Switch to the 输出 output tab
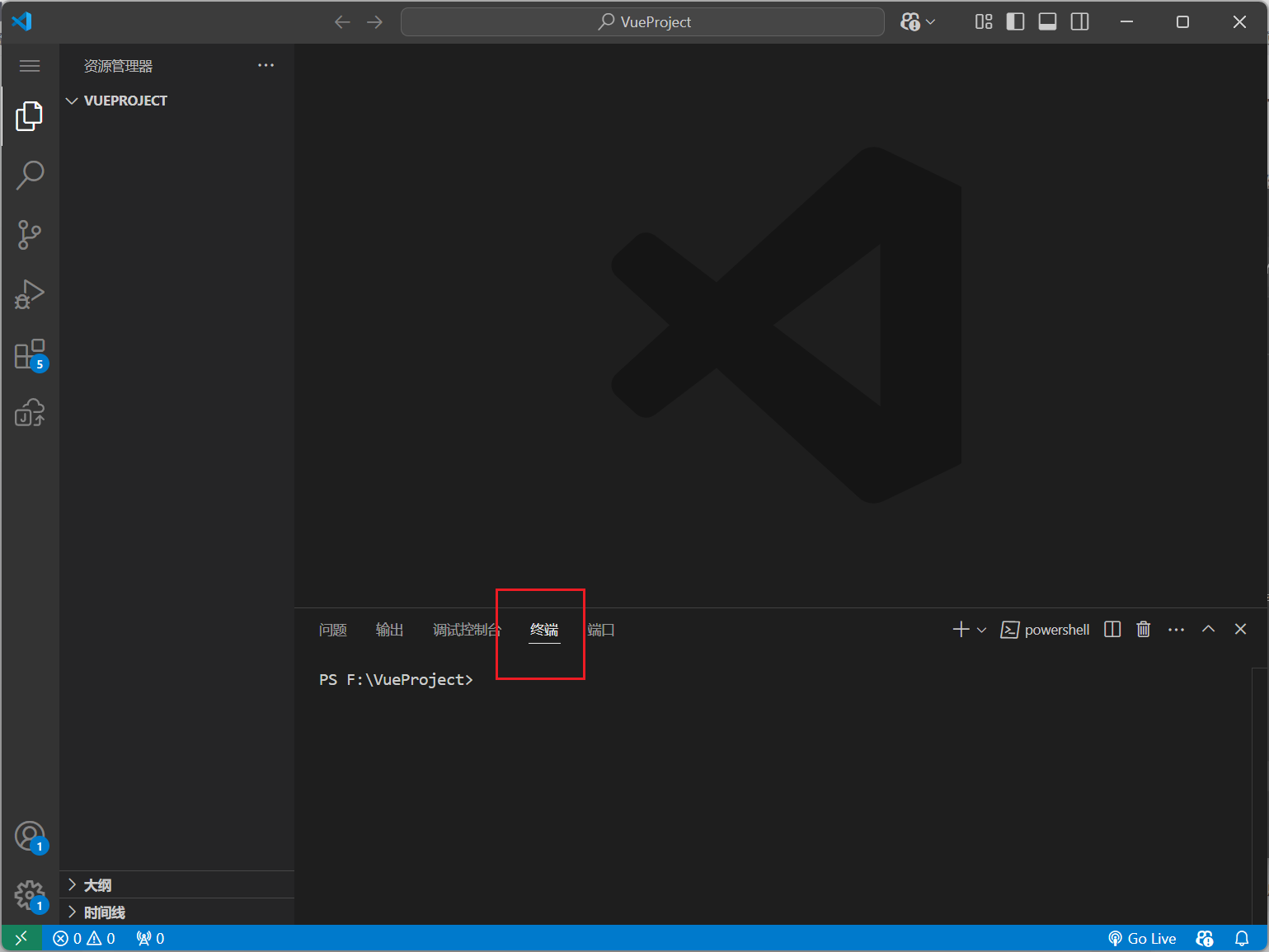 (389, 630)
